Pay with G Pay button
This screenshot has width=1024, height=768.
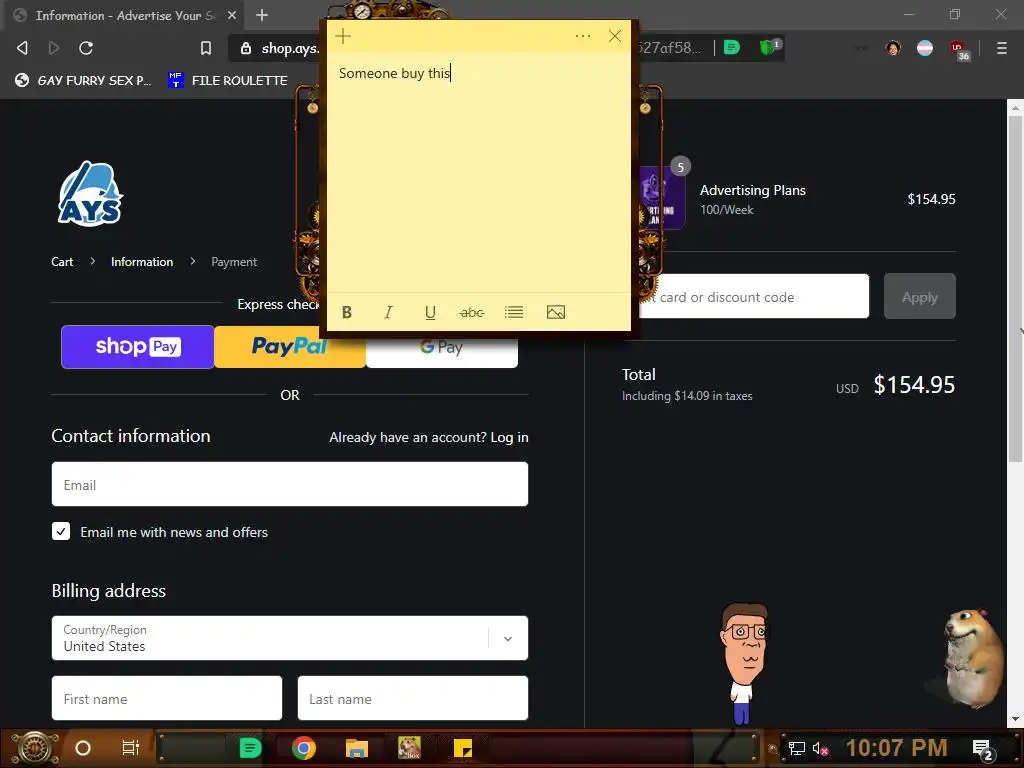click(x=441, y=349)
